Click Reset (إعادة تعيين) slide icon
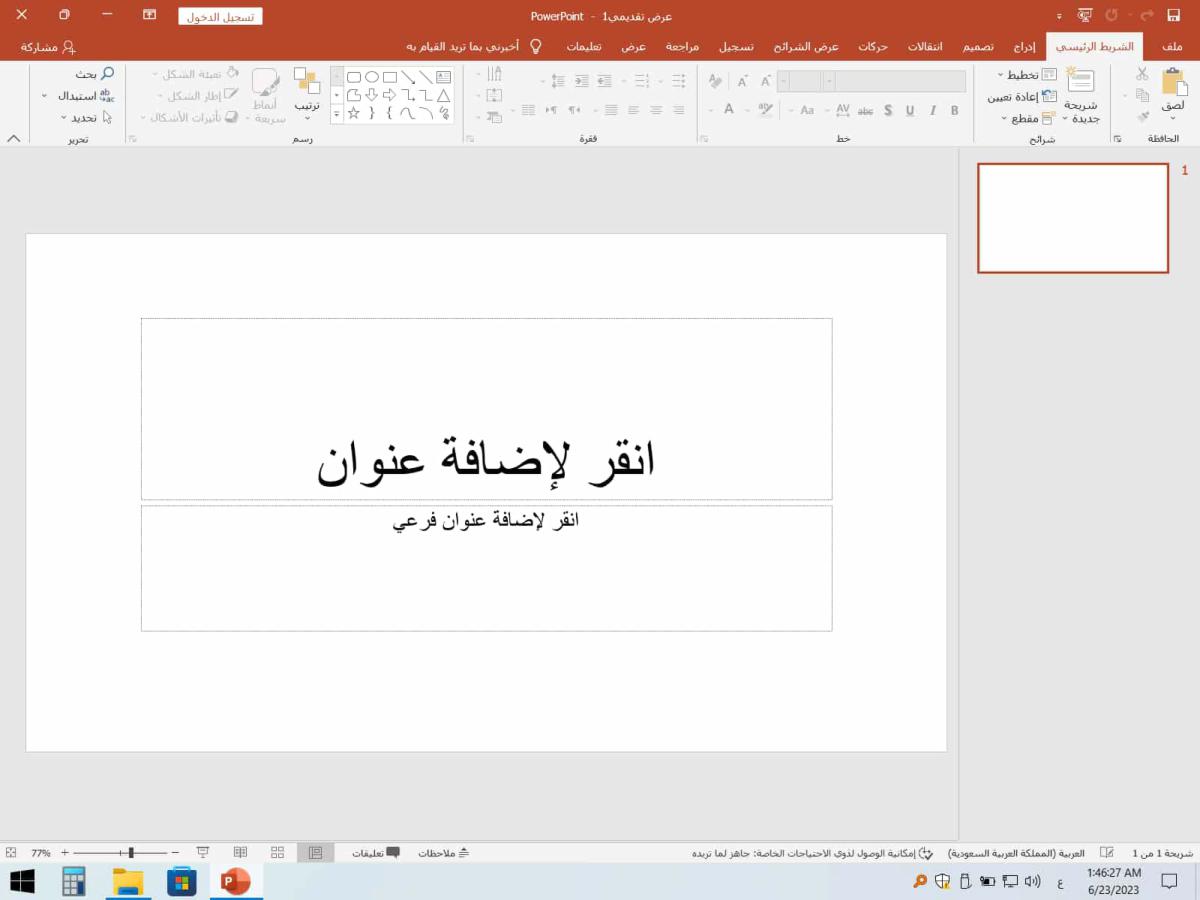1200x900 pixels. click(x=1048, y=96)
